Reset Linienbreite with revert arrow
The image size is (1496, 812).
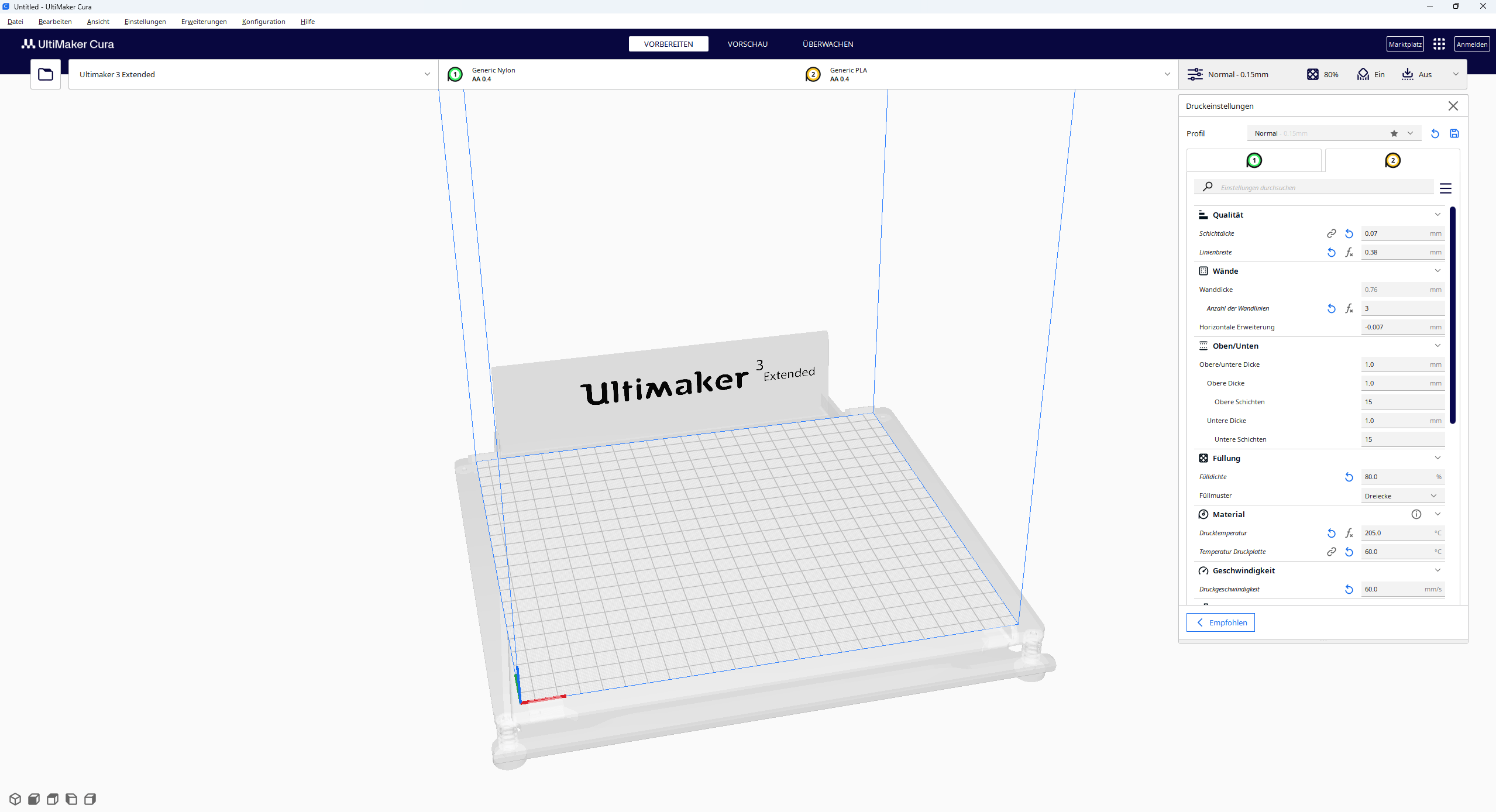(x=1331, y=252)
